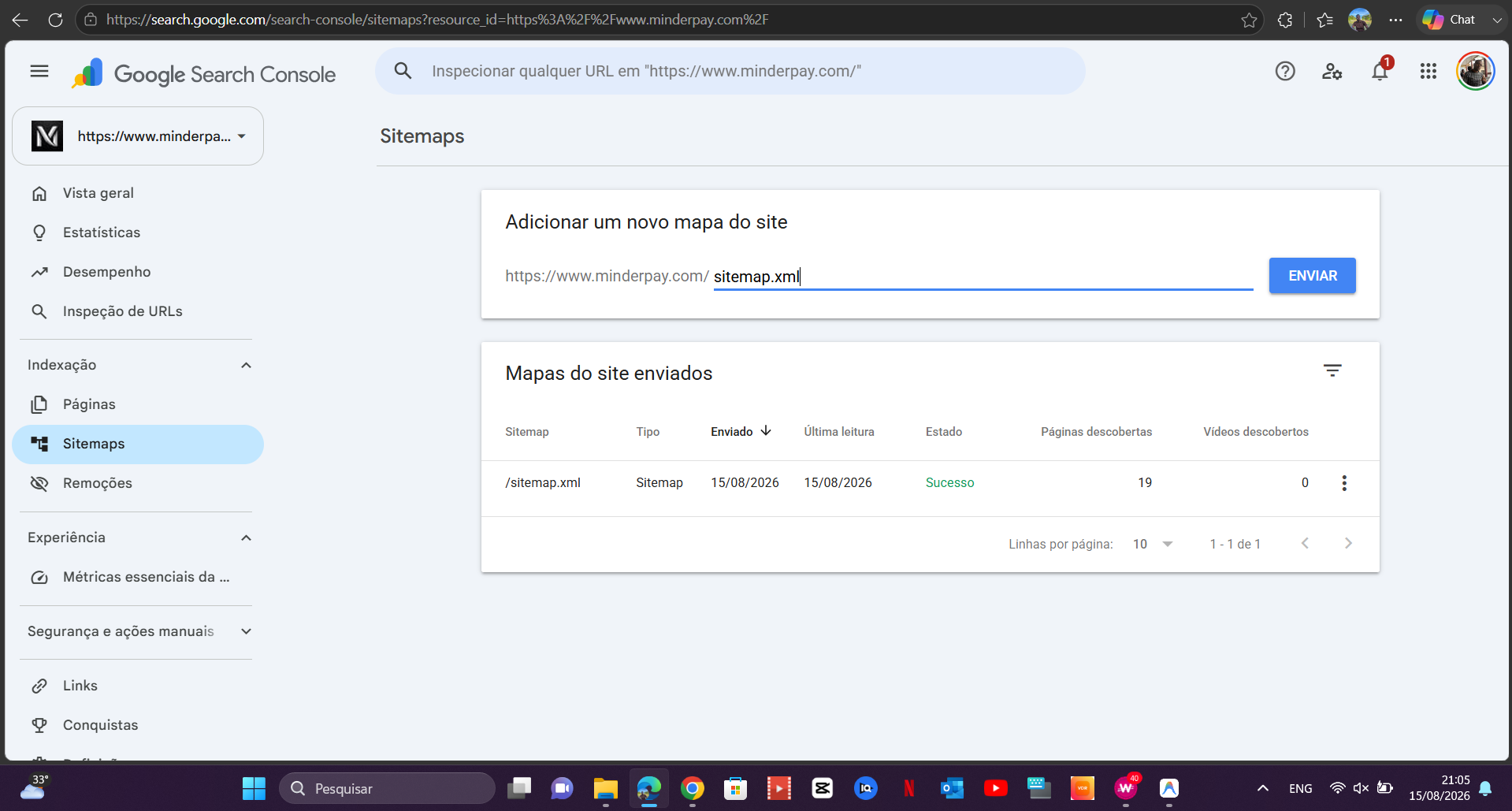Open the property selector for https://www.minderpa...

point(138,136)
